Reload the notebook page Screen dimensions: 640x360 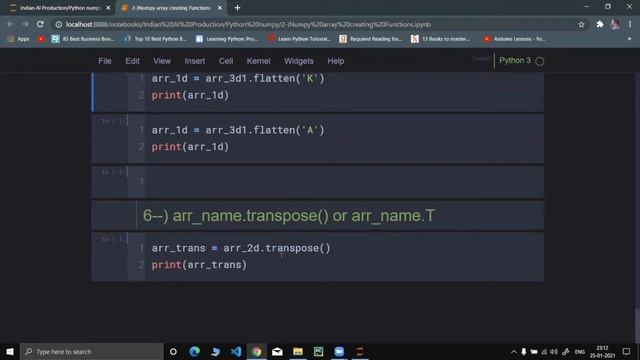40,24
